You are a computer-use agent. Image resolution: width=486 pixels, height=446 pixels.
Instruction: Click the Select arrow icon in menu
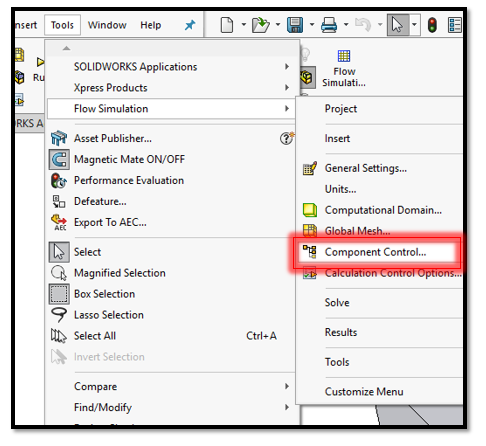[59, 252]
